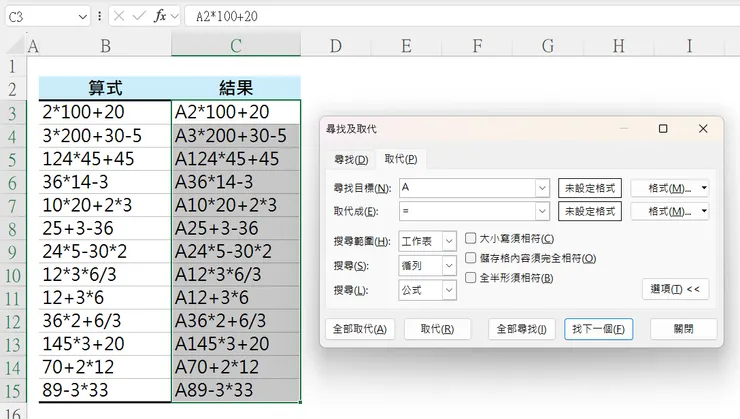Click the 取代(R) button
This screenshot has height=419, width=740.
[x=437, y=329]
